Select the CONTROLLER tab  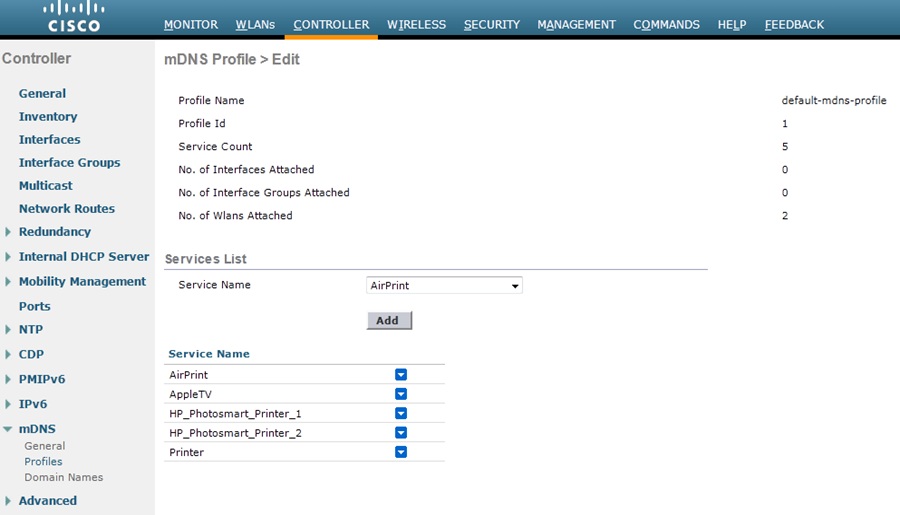point(331,25)
